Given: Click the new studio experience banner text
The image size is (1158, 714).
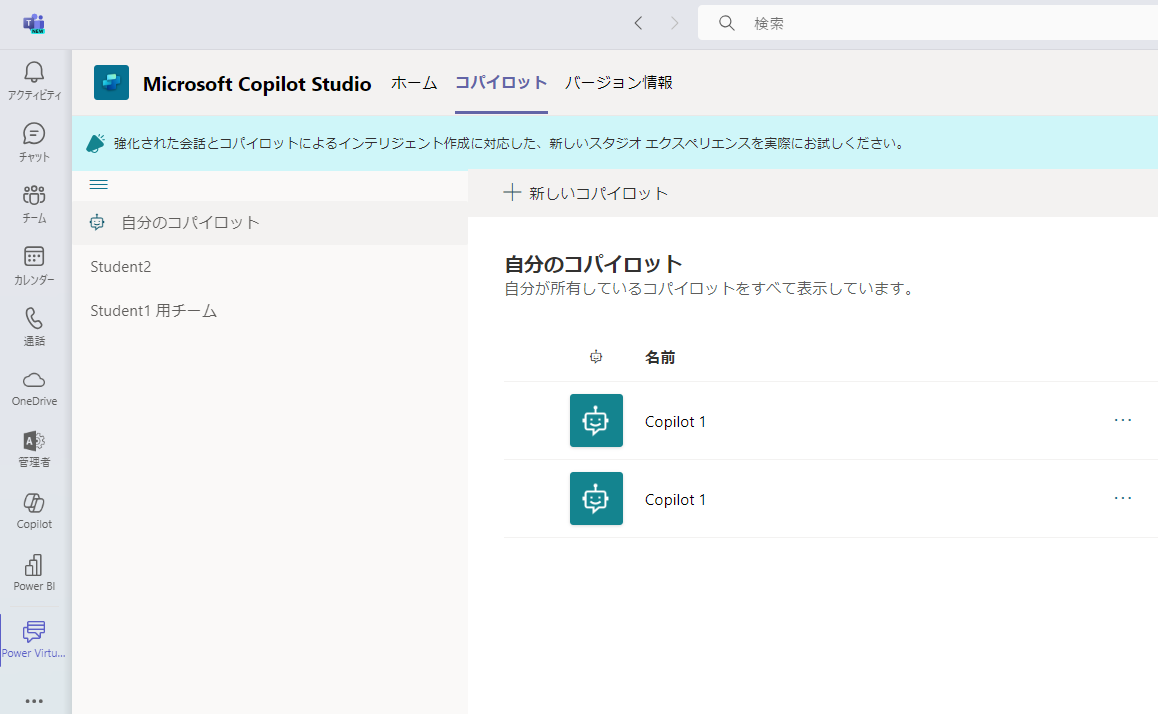Looking at the screenshot, I should (510, 143).
